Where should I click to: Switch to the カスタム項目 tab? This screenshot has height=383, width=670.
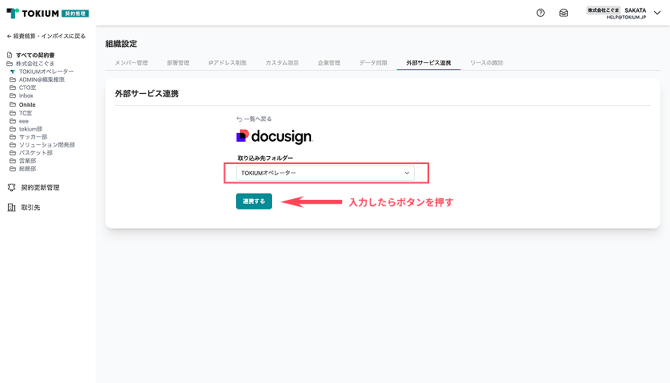pyautogui.click(x=282, y=63)
